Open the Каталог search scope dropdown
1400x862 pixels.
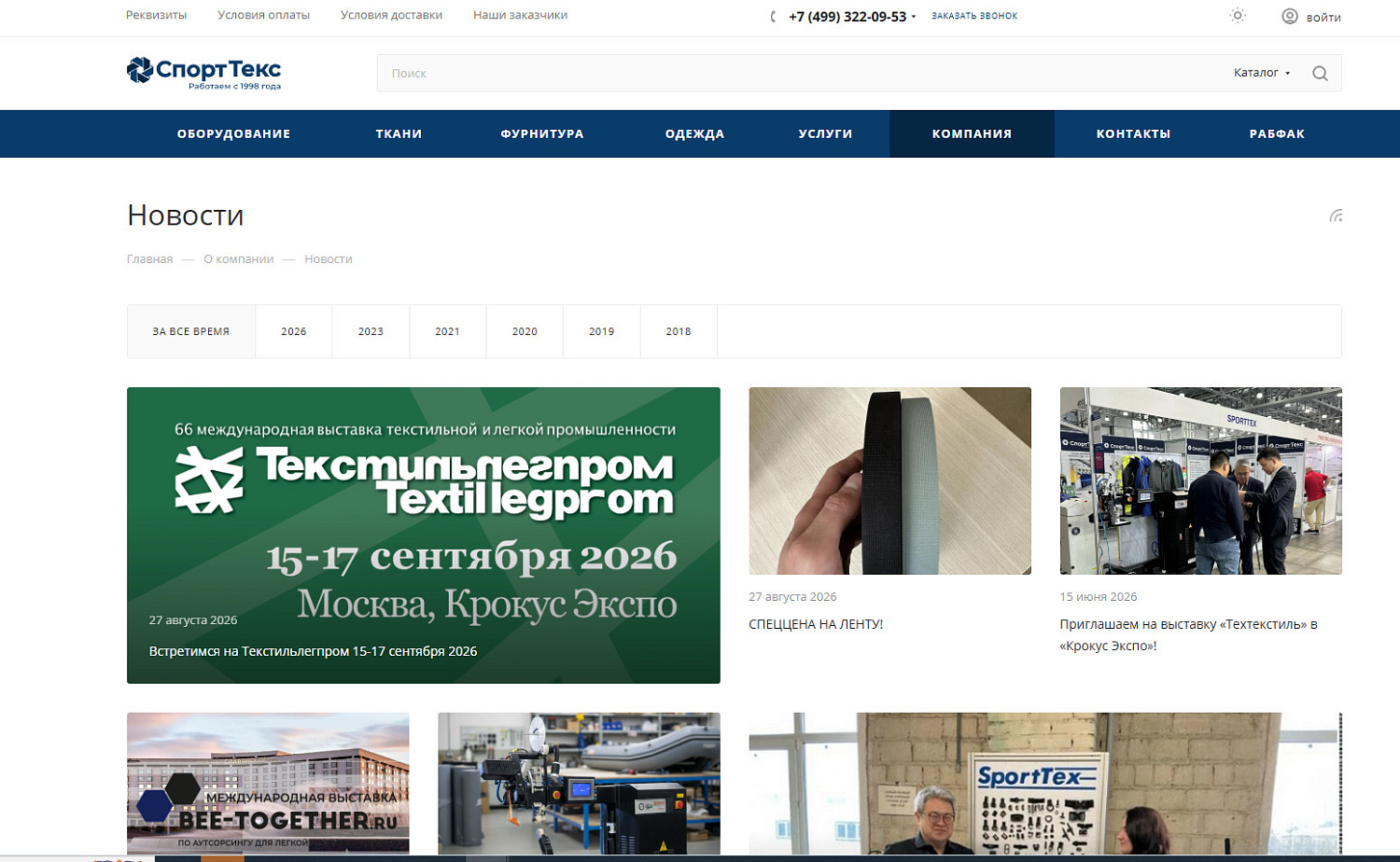click(x=1262, y=73)
